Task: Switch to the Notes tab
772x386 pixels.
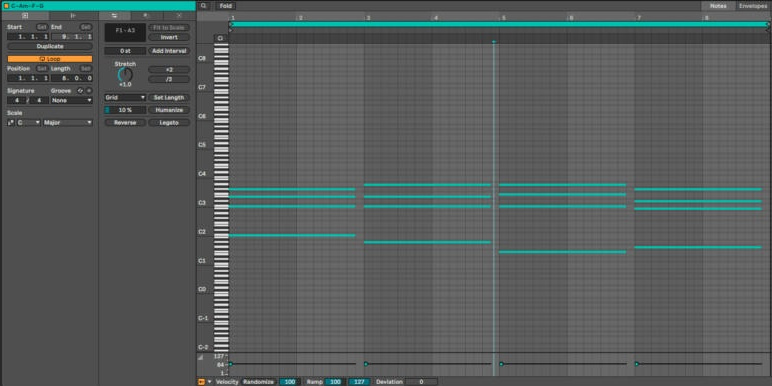Action: coord(718,6)
